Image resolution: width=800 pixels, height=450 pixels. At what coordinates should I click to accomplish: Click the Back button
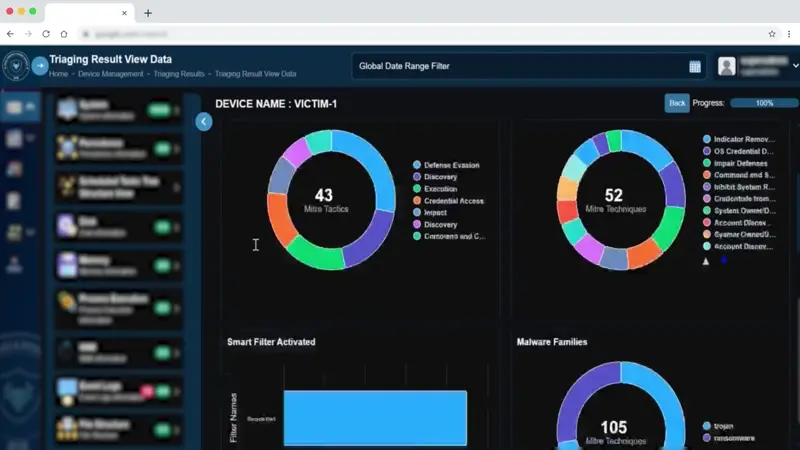click(x=677, y=103)
